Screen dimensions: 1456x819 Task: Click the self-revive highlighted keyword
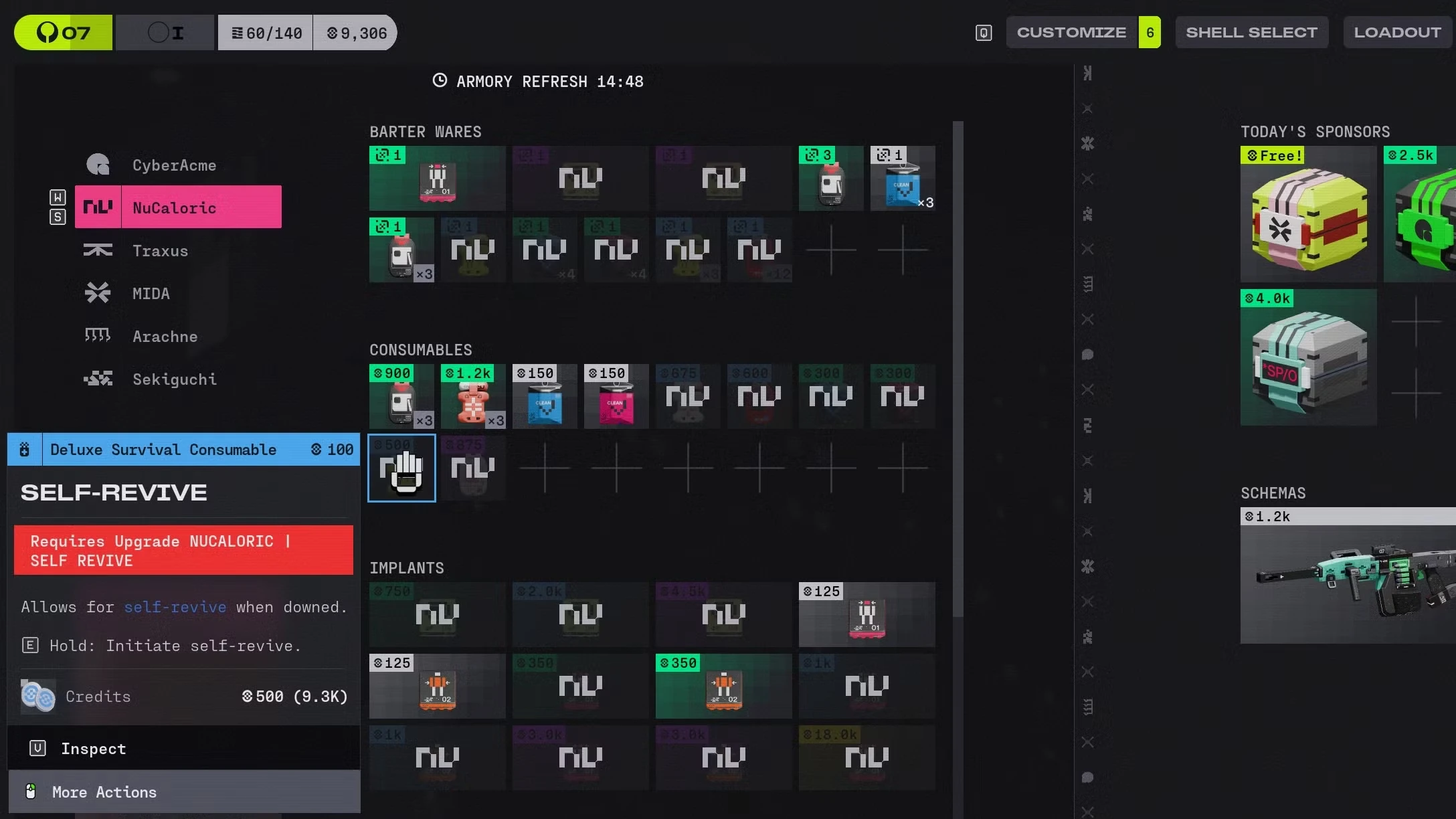coord(175,606)
